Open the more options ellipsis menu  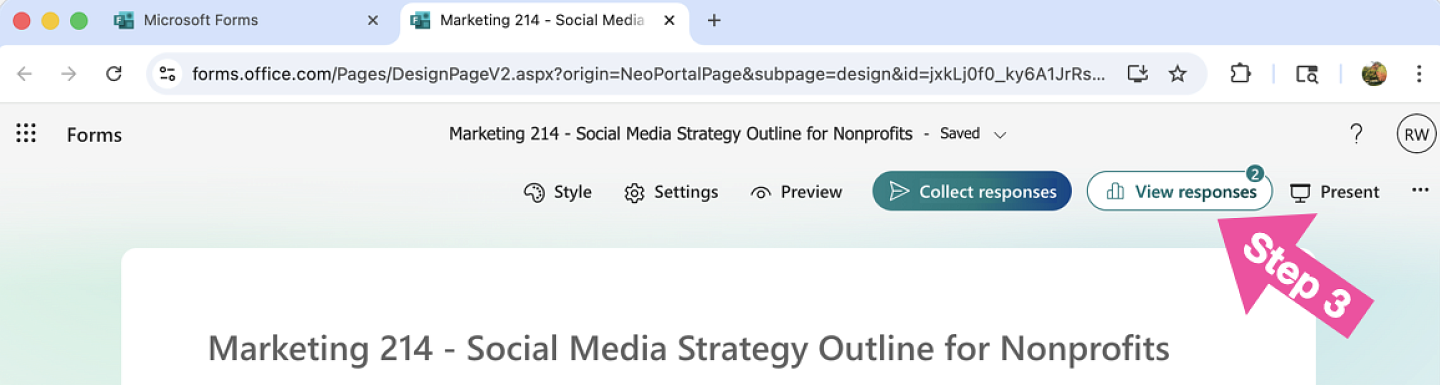tap(1420, 191)
